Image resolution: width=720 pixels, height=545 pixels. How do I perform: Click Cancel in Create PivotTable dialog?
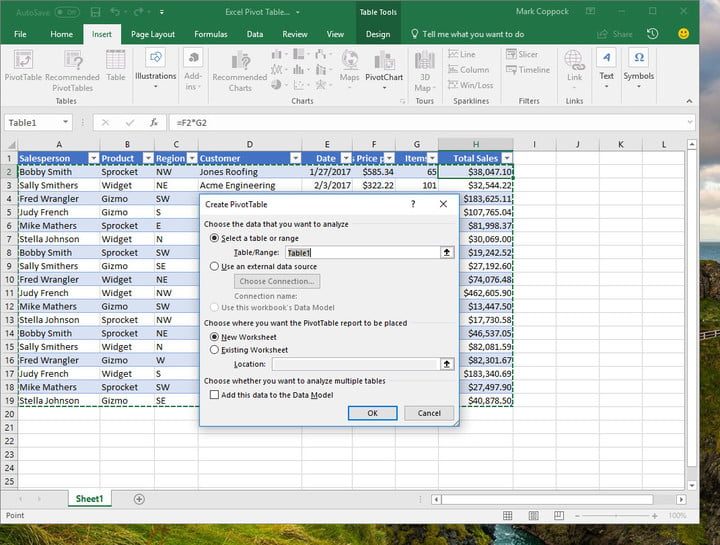coord(429,413)
